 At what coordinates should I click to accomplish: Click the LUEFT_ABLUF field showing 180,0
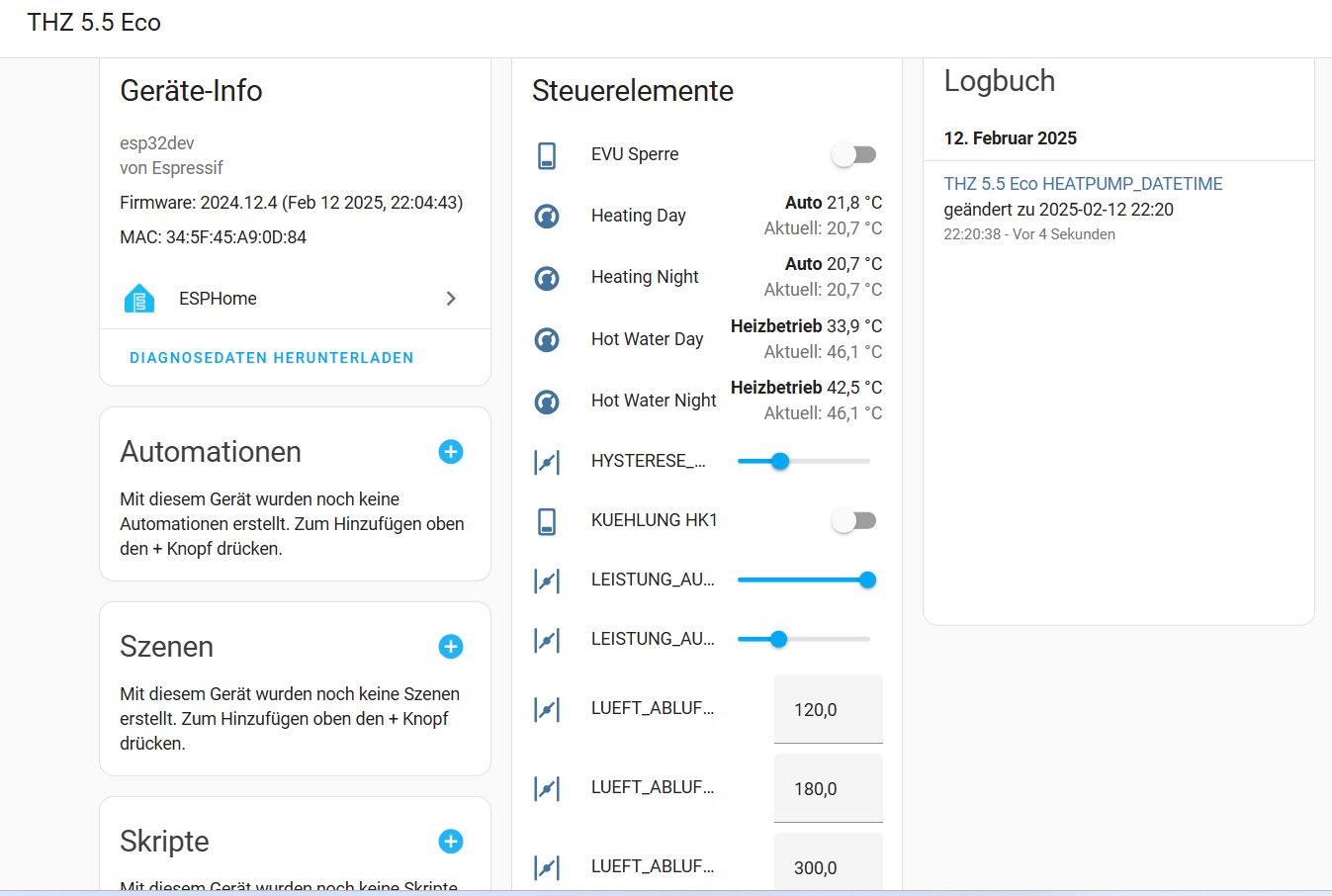(828, 788)
